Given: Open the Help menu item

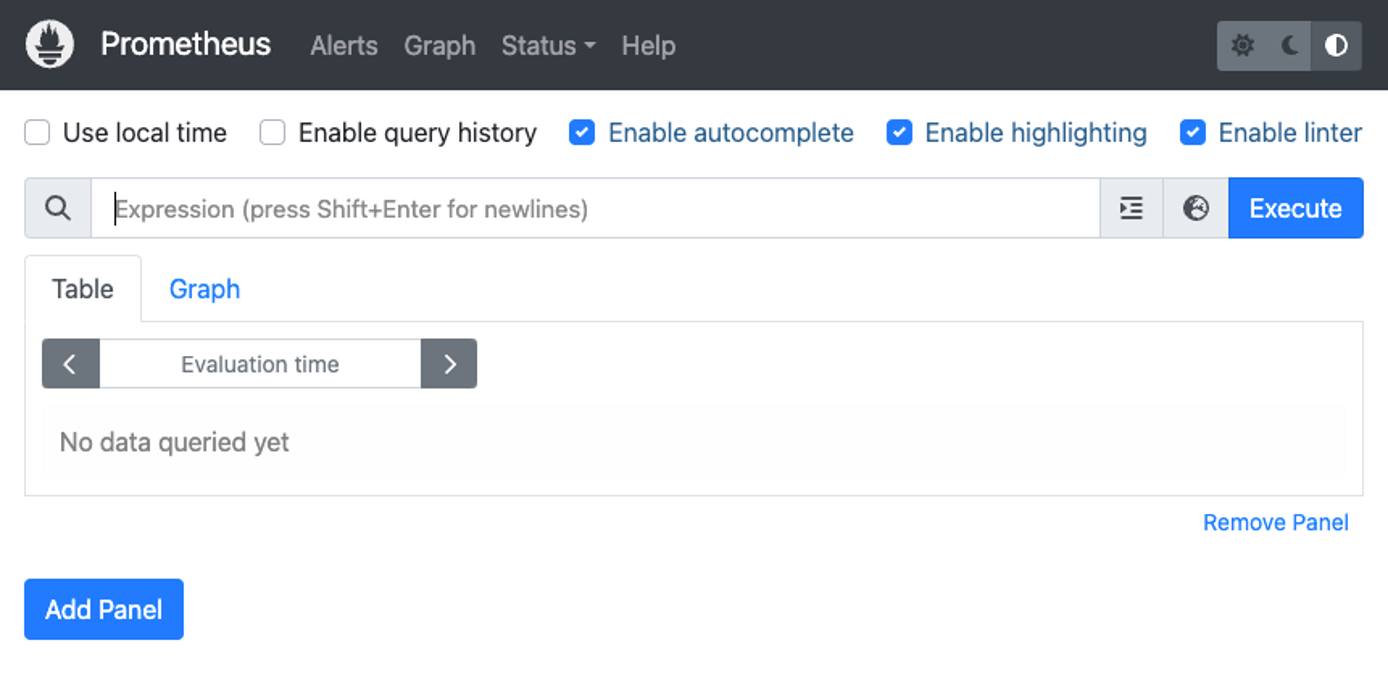Looking at the screenshot, I should (648, 45).
